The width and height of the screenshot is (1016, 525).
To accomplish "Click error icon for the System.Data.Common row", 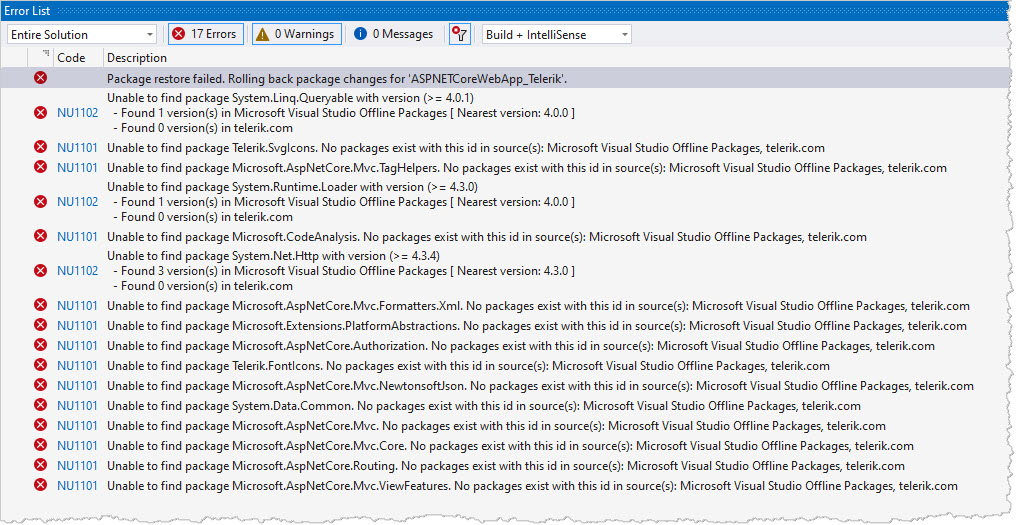I will pos(41,406).
